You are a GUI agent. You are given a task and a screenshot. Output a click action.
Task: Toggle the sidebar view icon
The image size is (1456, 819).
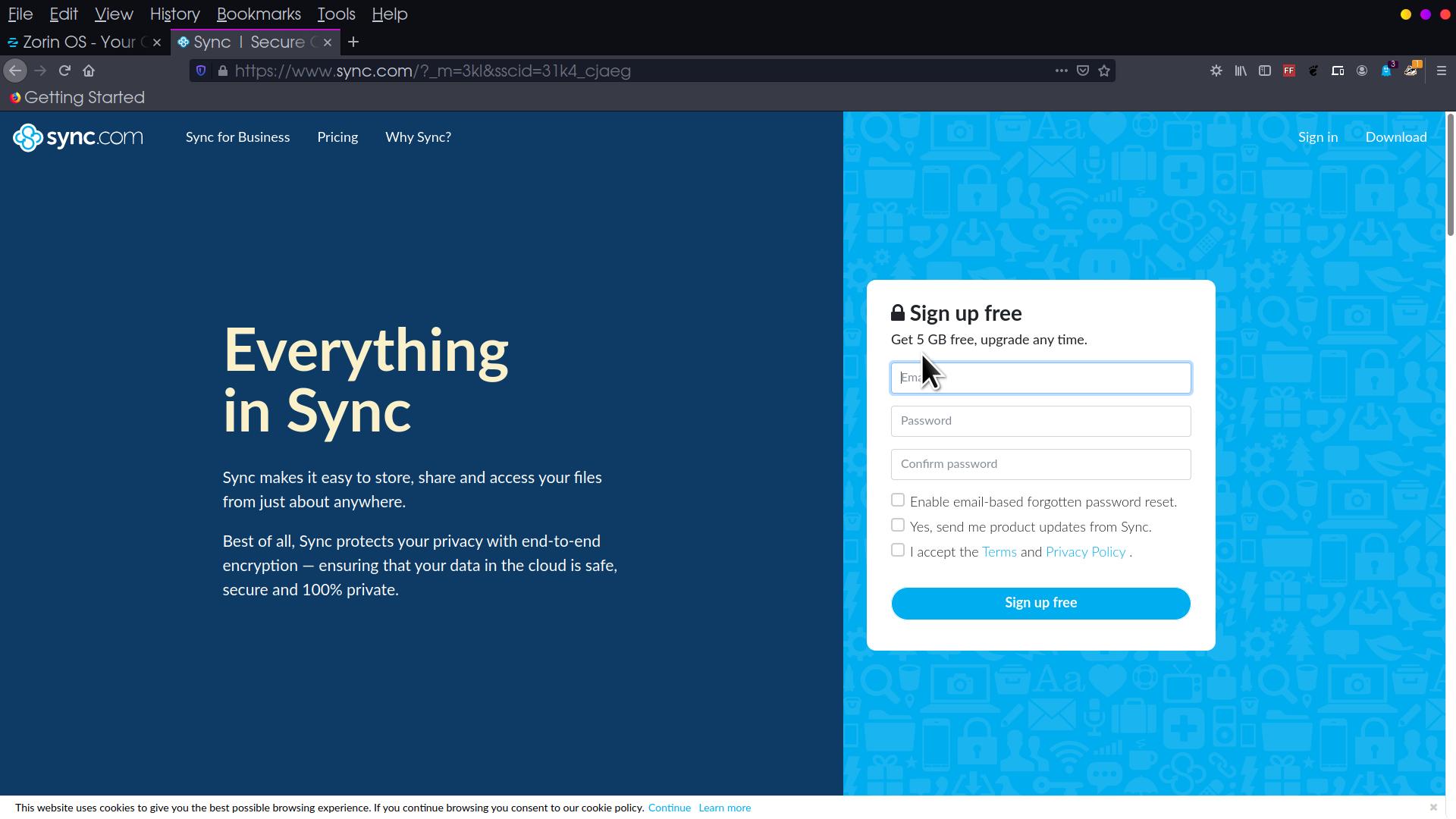click(x=1265, y=71)
